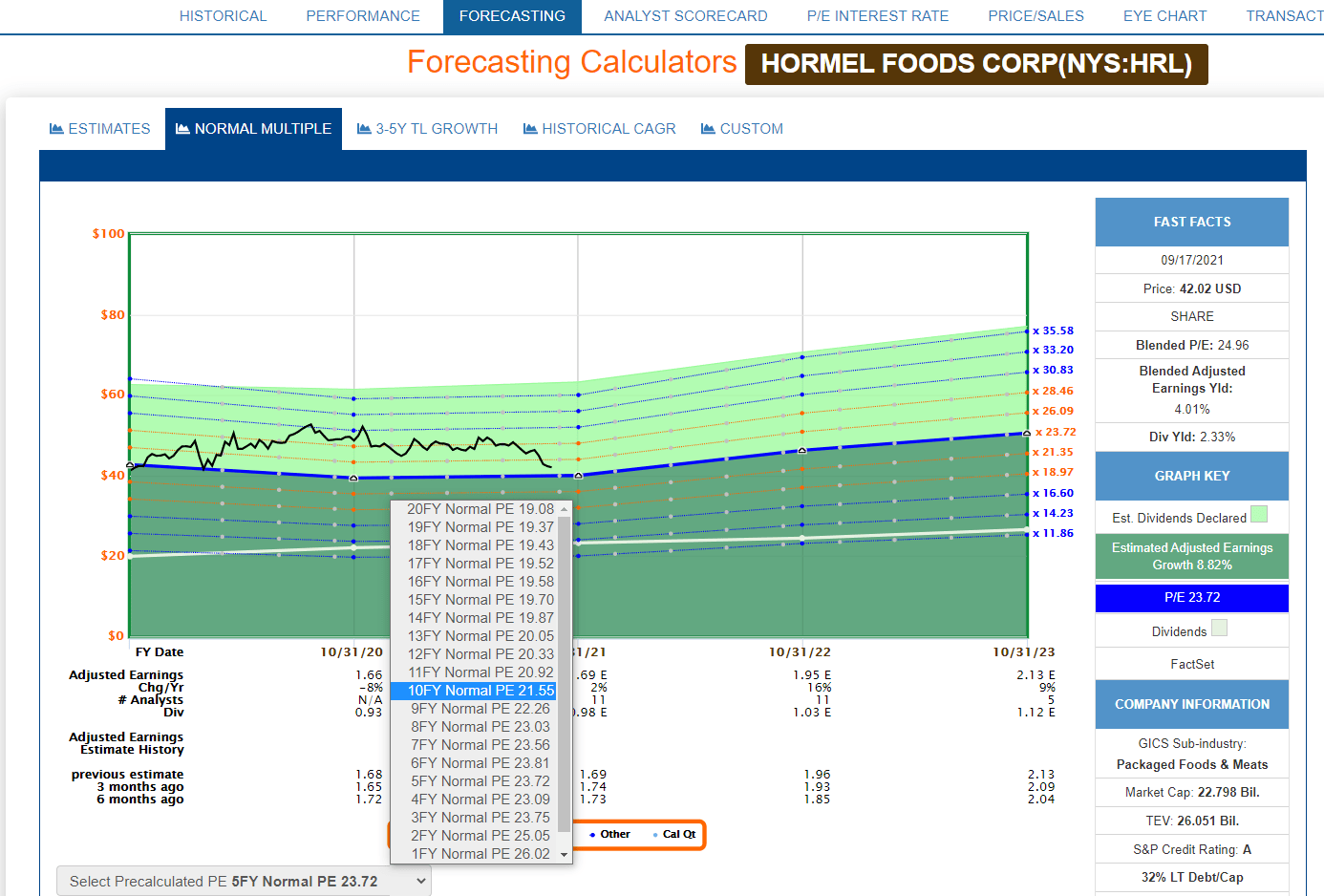
Task: Click the COMPANY INFORMATION header
Action: [1192, 704]
